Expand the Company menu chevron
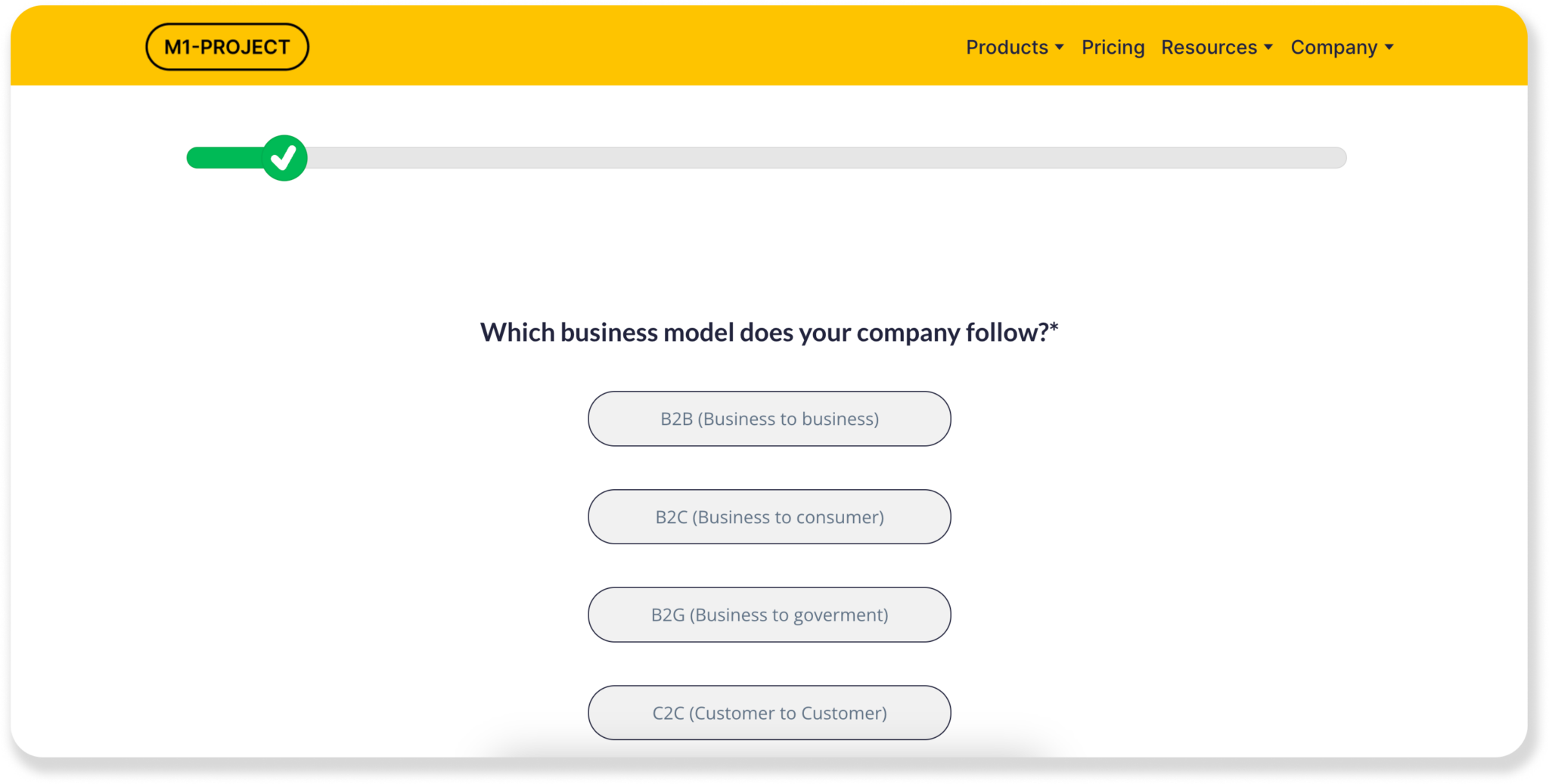Image resolution: width=1549 pixels, height=784 pixels. pos(1390,47)
